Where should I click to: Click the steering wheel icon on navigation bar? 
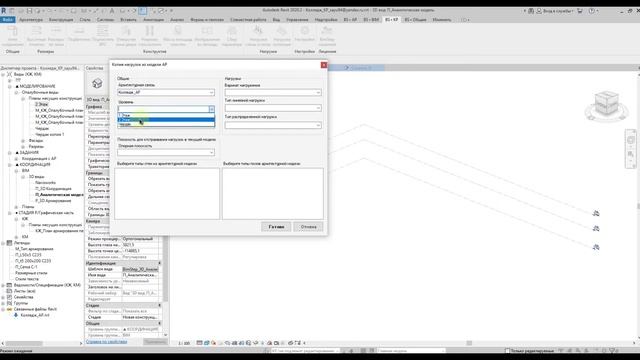click(x=631, y=140)
